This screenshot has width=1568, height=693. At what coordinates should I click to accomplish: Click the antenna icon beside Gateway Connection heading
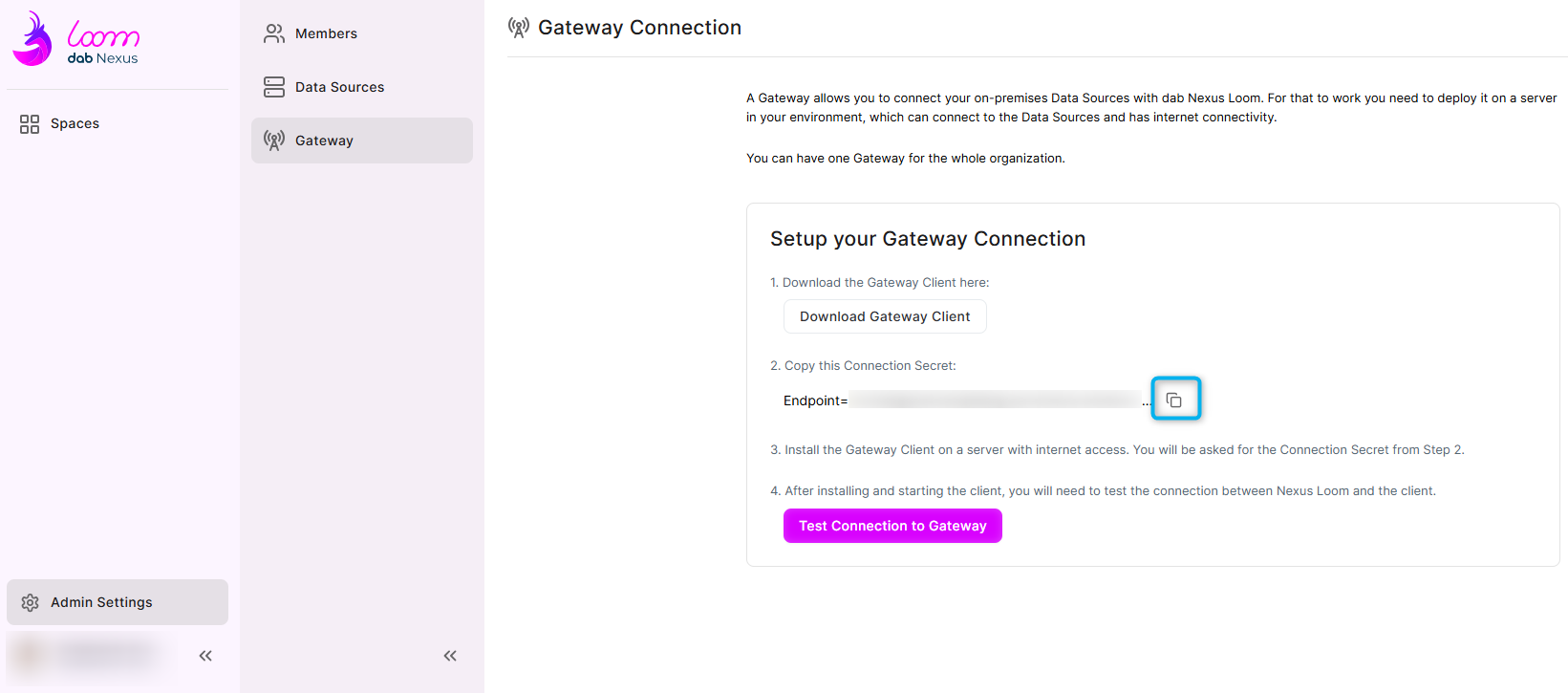click(520, 28)
